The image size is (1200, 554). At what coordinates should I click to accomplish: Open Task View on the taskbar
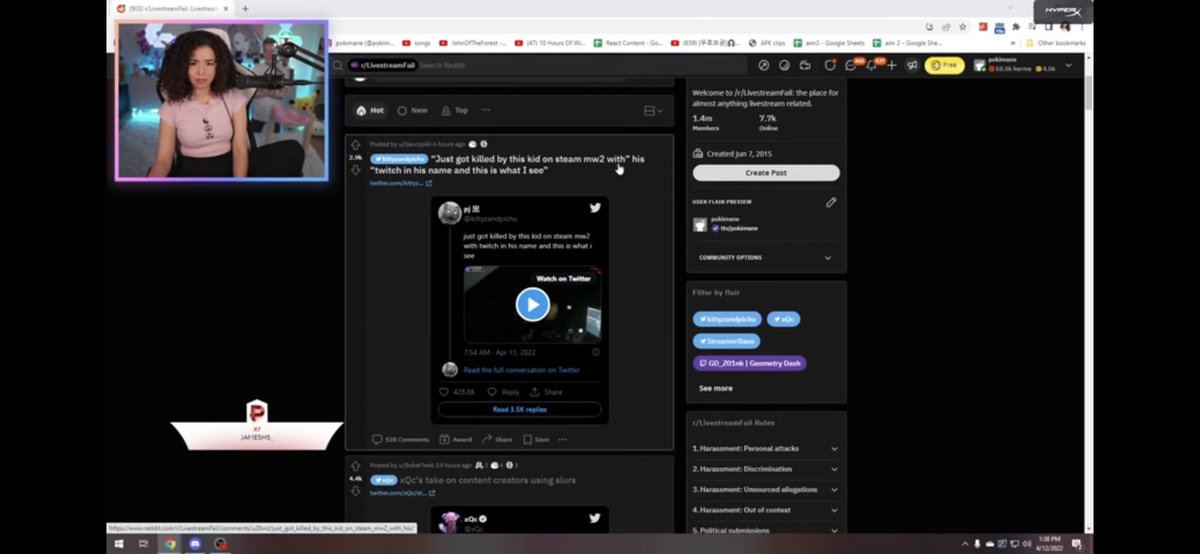point(143,544)
